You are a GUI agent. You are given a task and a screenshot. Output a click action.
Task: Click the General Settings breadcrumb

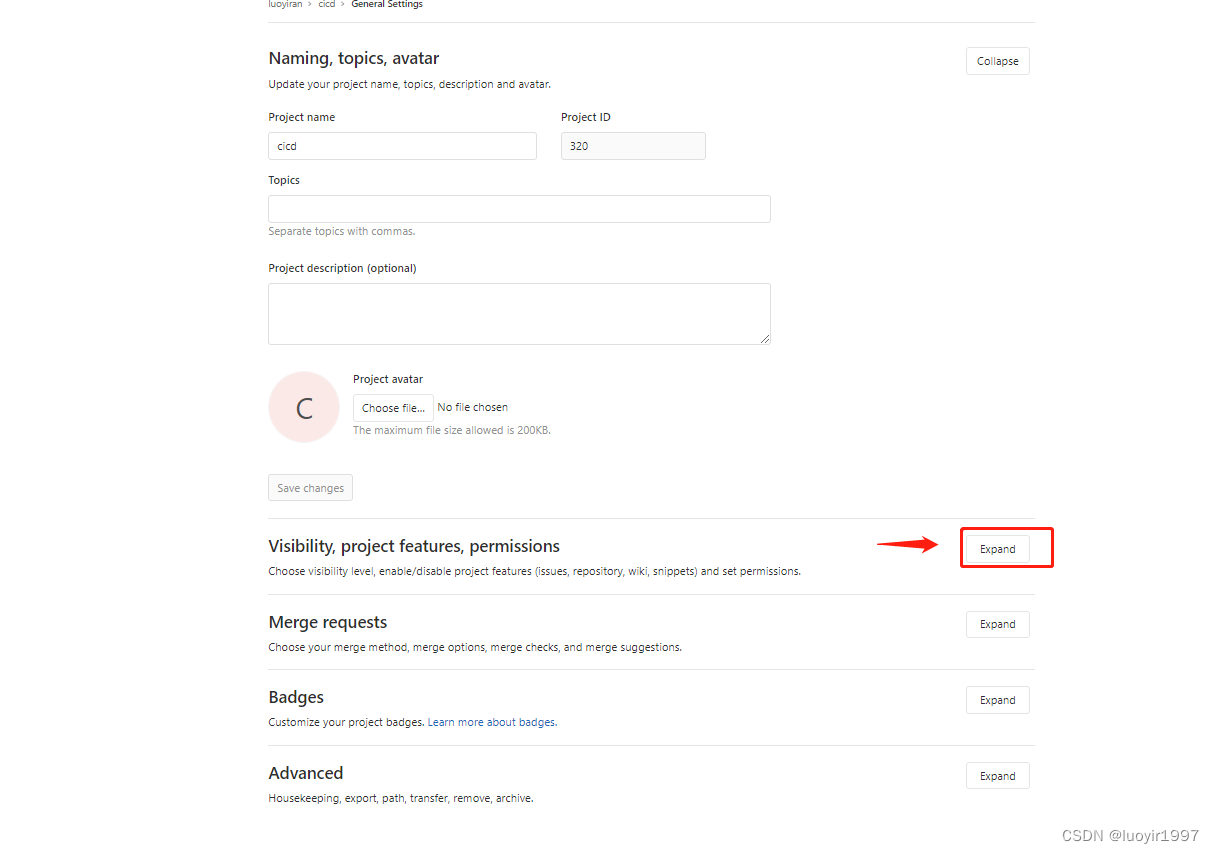coord(387,5)
